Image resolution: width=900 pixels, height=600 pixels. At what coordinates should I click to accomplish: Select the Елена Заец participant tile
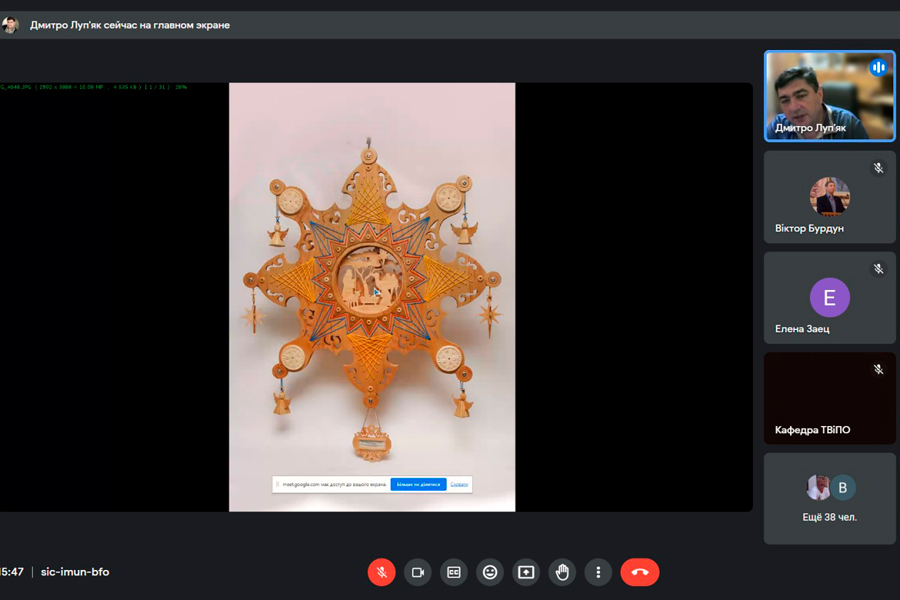click(x=829, y=297)
